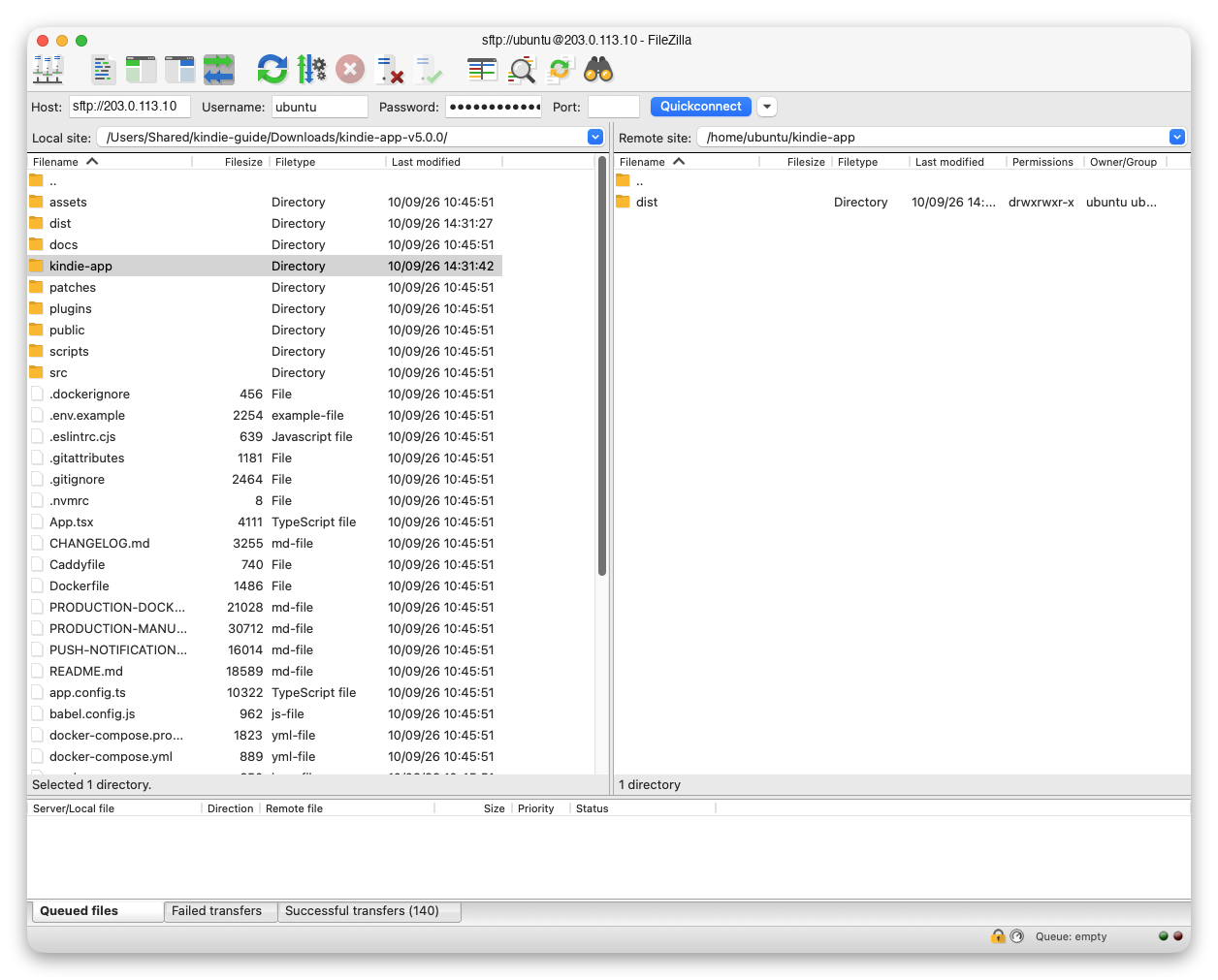Select the app.config.ts file
Image resolution: width=1218 pixels, height=980 pixels.
click(265, 692)
